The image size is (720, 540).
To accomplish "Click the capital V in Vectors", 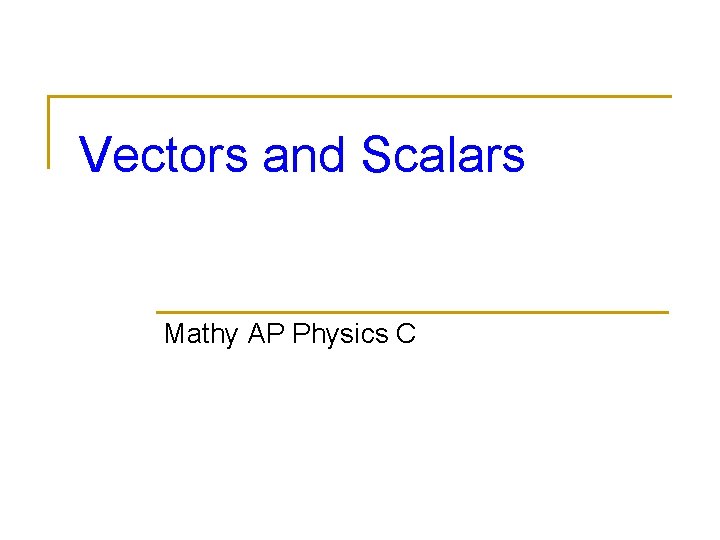I will 95,155.
